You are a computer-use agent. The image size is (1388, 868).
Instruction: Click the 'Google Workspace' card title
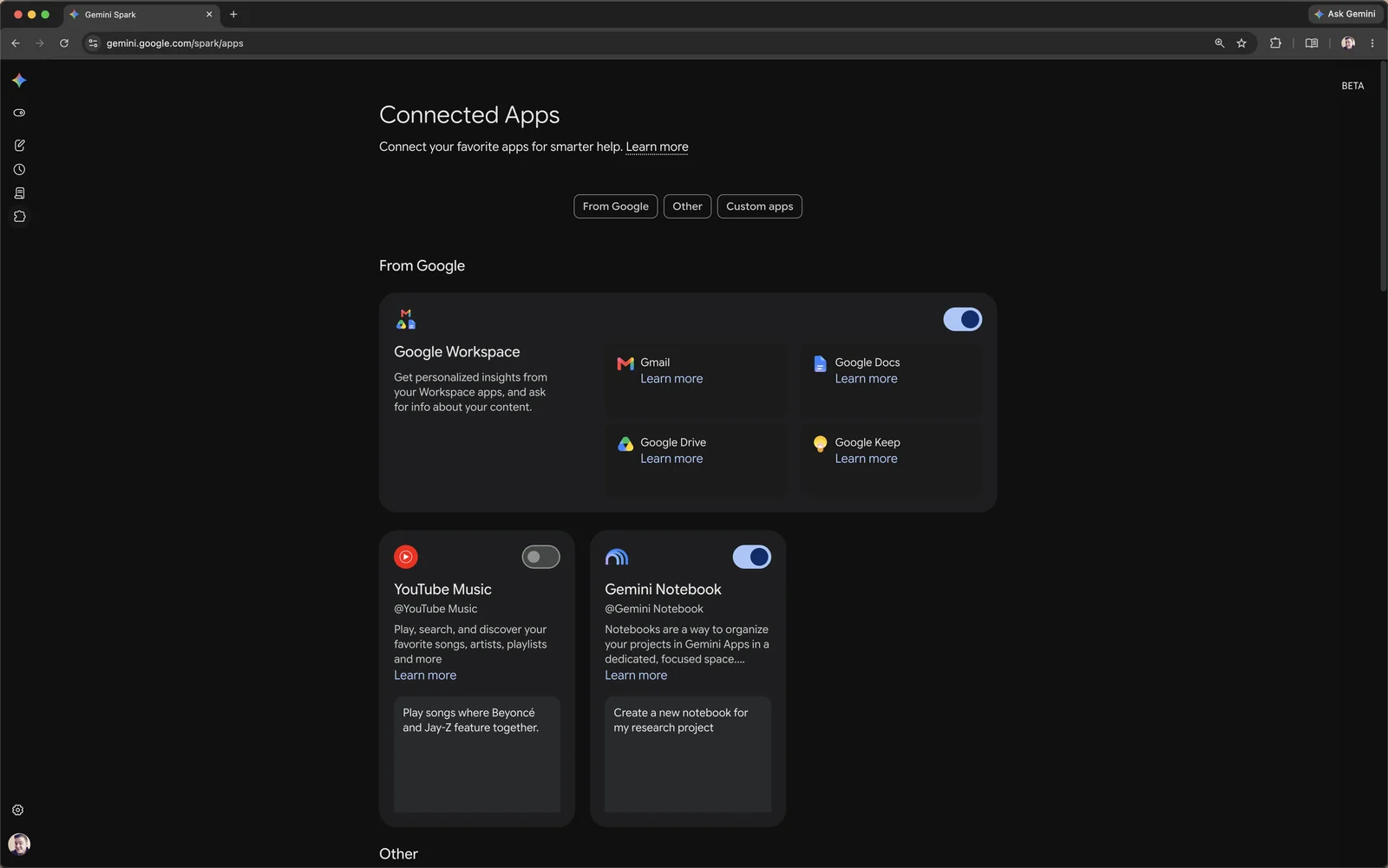tap(457, 352)
